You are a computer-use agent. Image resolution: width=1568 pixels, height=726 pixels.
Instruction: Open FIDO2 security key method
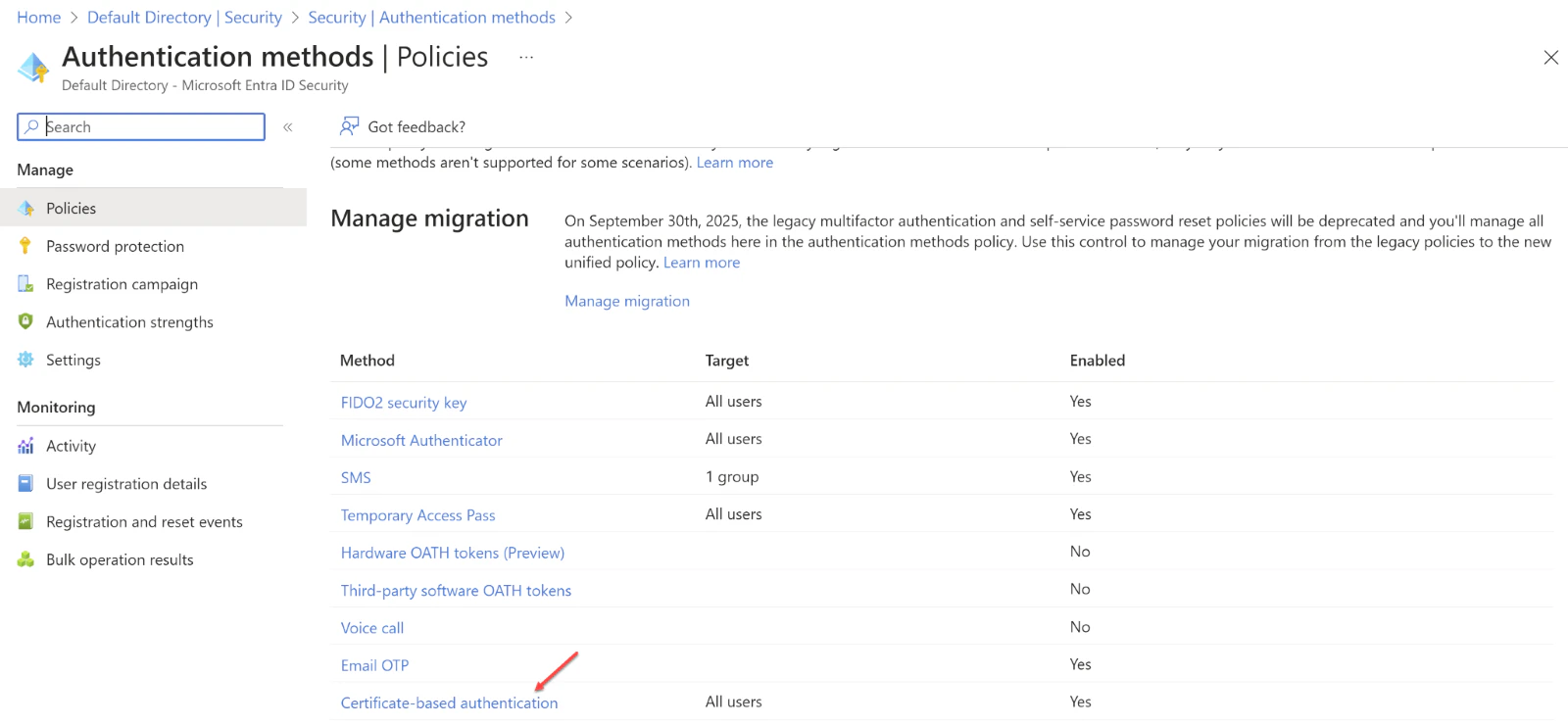(404, 403)
